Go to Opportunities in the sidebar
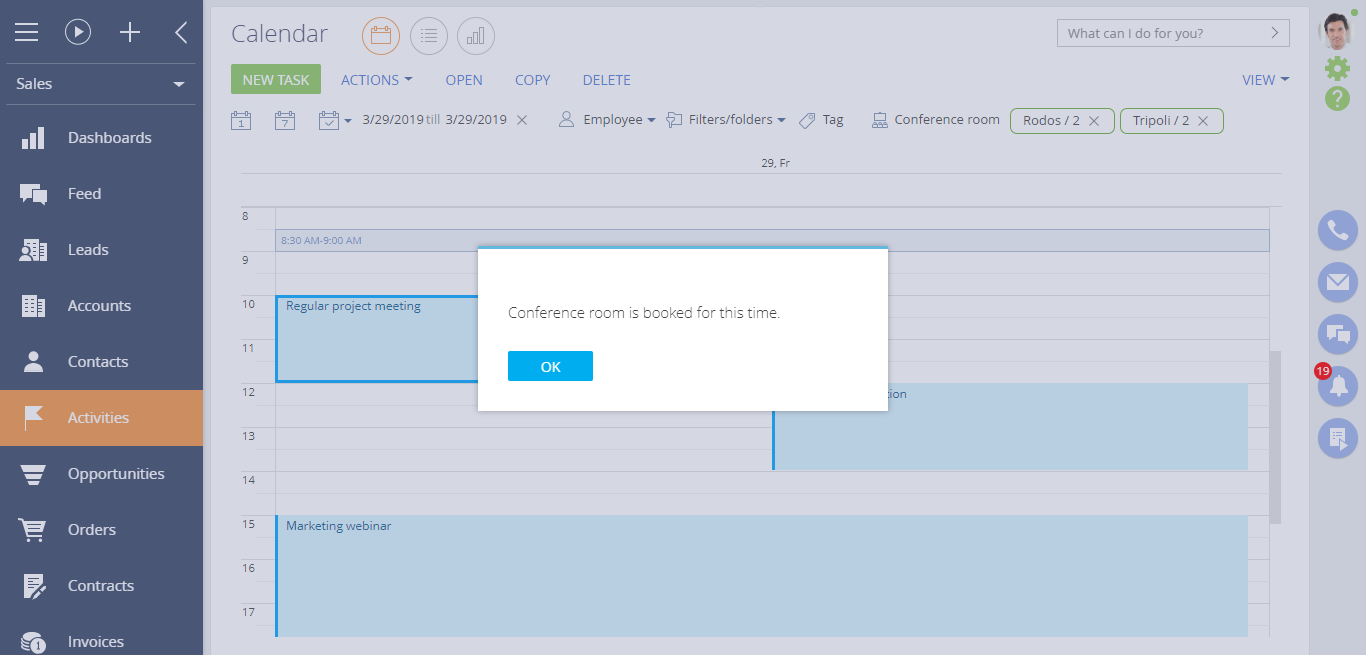Viewport: 1366px width, 655px height. 116,474
